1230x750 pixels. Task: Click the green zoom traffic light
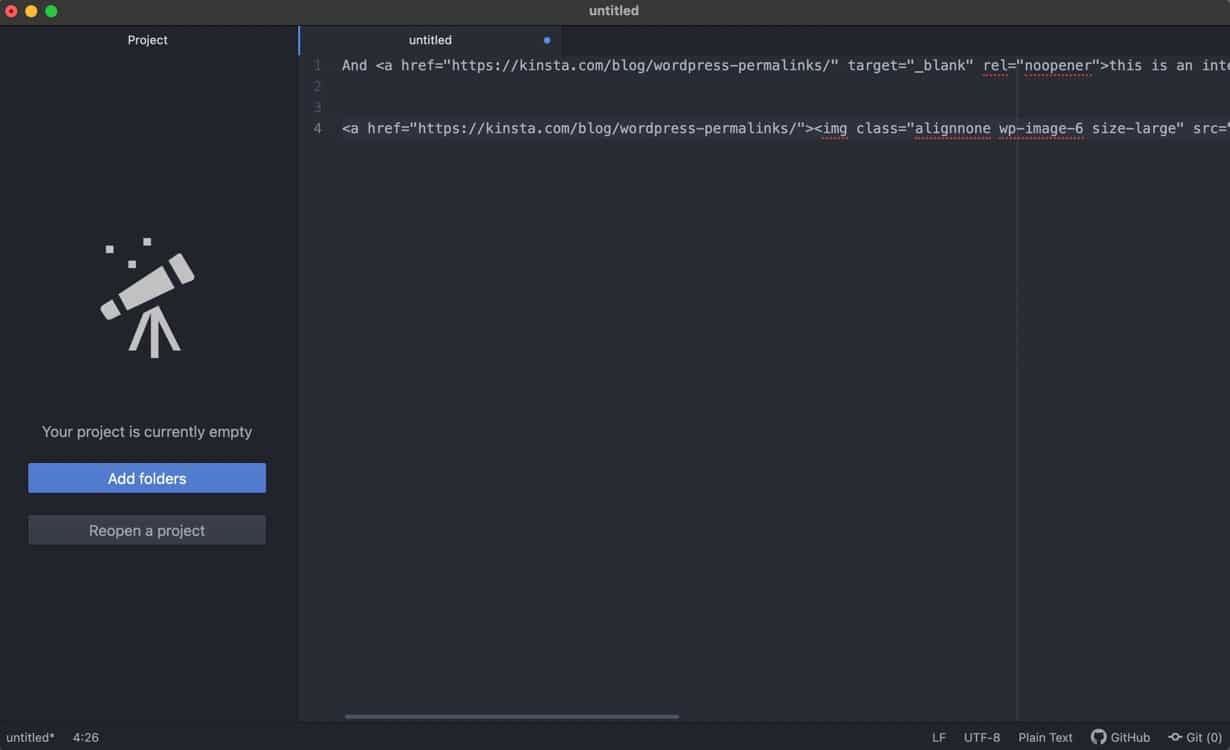point(50,11)
